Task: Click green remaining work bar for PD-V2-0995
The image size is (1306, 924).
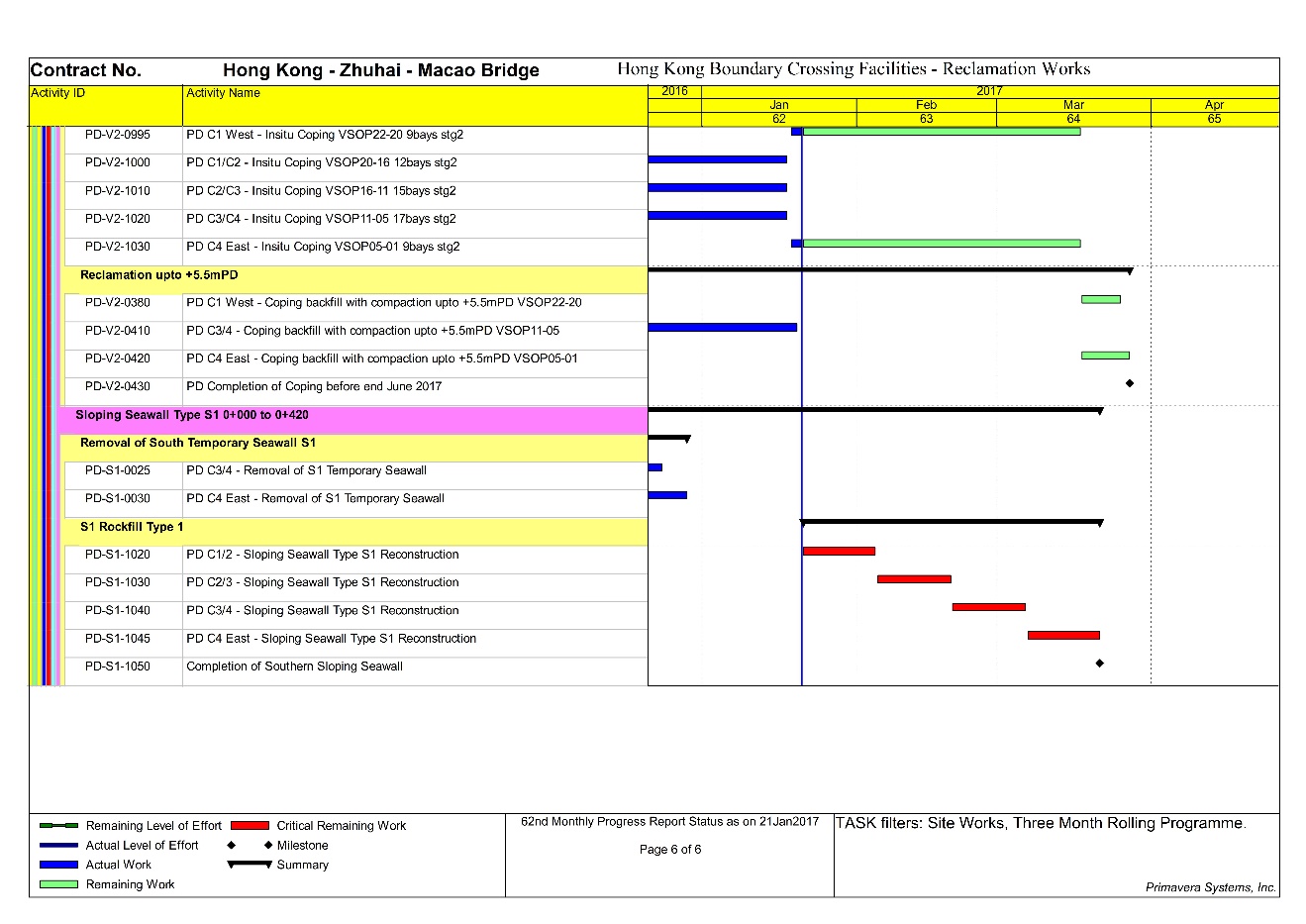Action: click(942, 131)
